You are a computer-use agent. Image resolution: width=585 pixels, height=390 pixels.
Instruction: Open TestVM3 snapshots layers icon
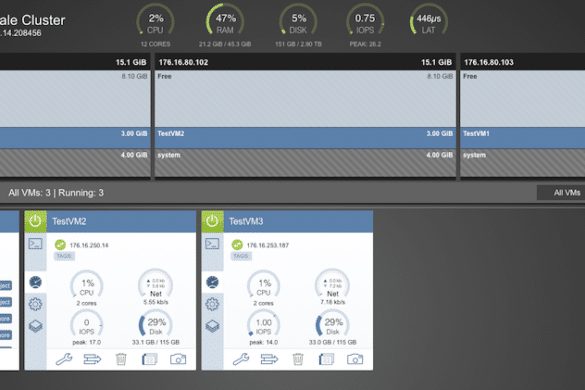(x=212, y=326)
